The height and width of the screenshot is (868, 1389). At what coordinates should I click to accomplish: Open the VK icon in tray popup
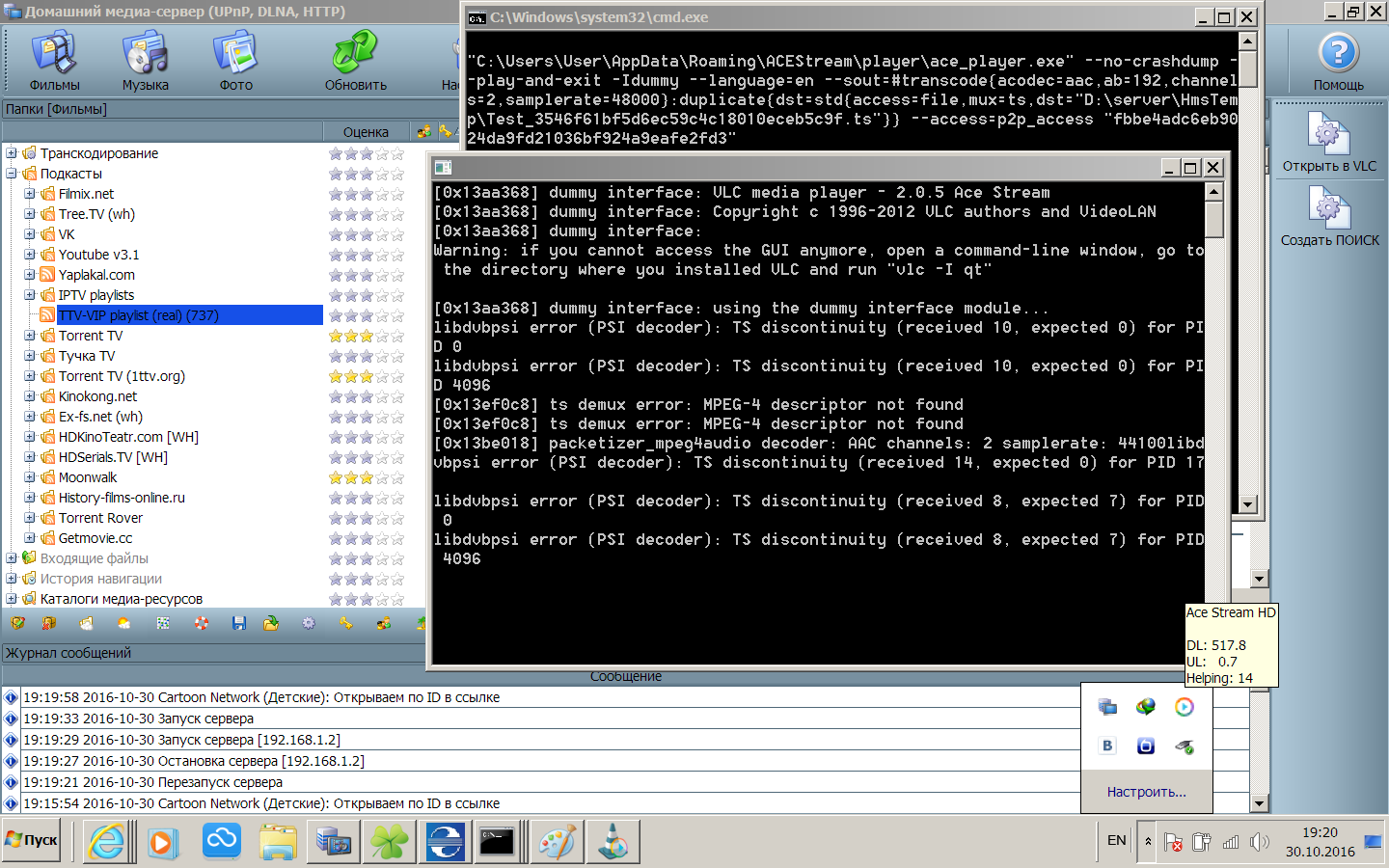click(x=1107, y=746)
